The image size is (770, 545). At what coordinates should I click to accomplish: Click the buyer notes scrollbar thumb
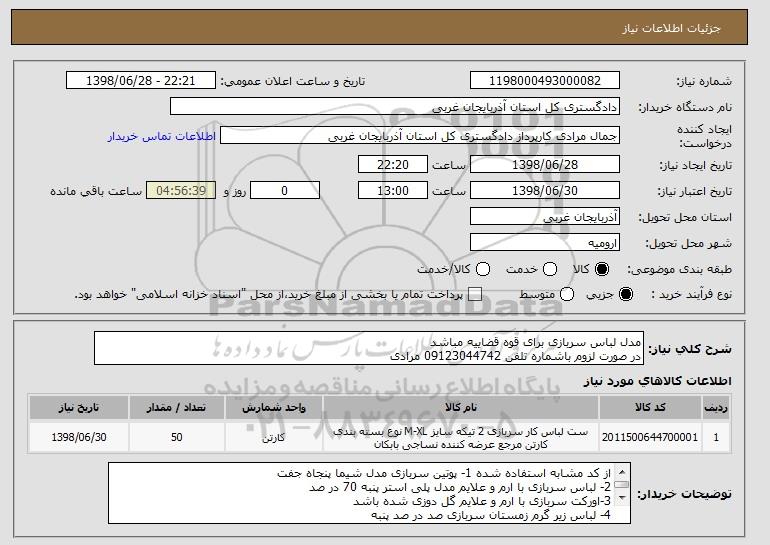point(622,485)
